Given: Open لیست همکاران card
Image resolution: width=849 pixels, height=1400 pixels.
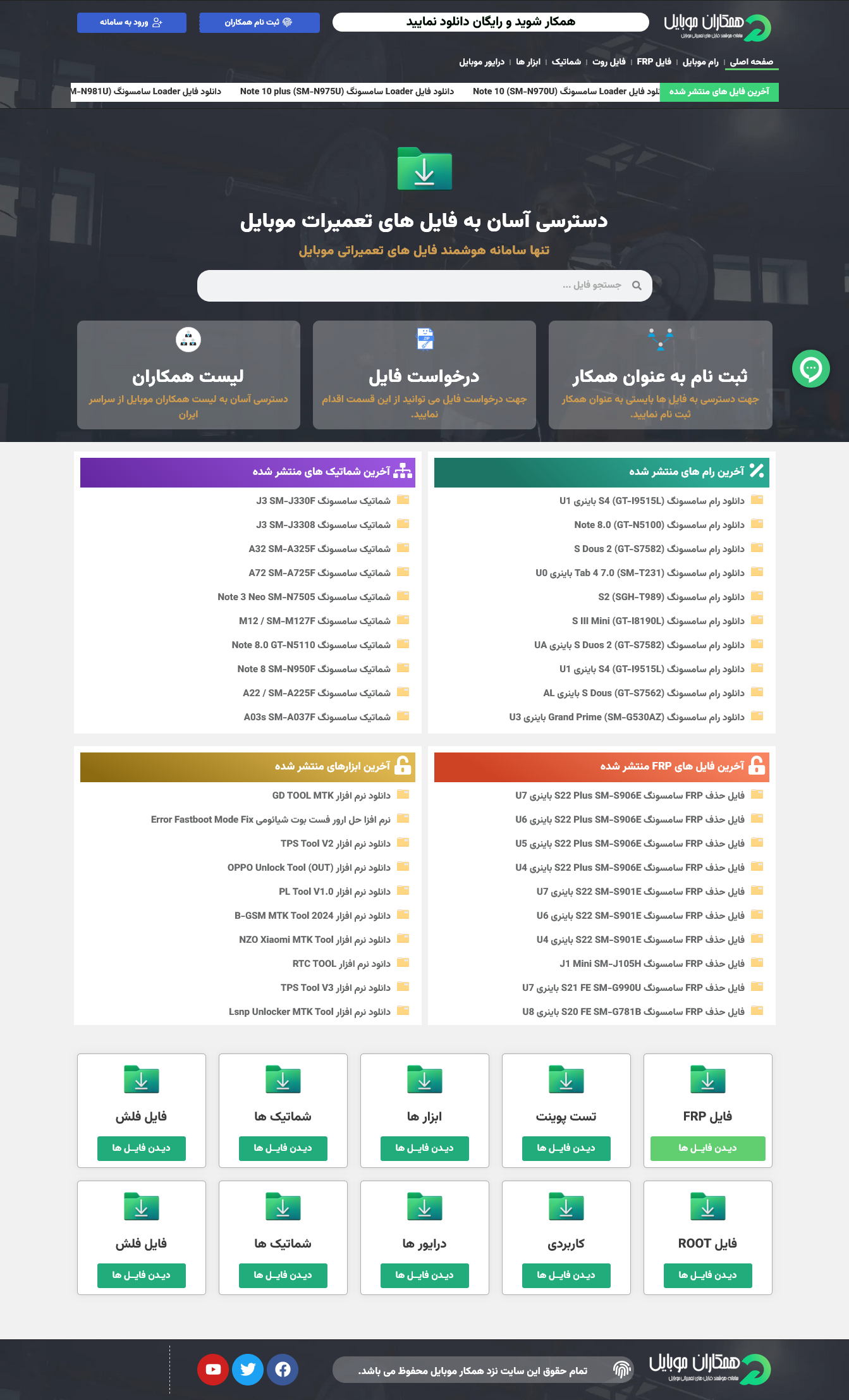Looking at the screenshot, I should pyautogui.click(x=188, y=375).
